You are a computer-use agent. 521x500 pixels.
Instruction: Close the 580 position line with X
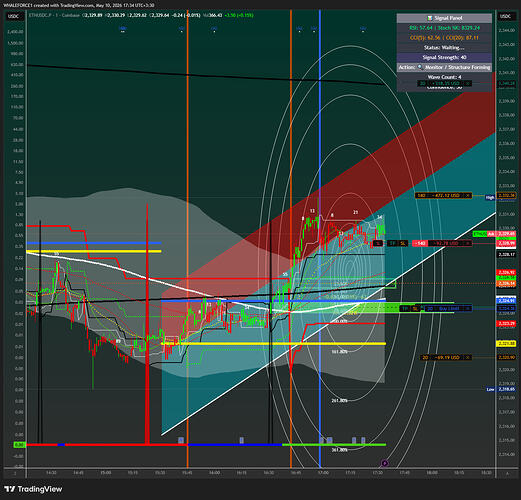pos(468,195)
